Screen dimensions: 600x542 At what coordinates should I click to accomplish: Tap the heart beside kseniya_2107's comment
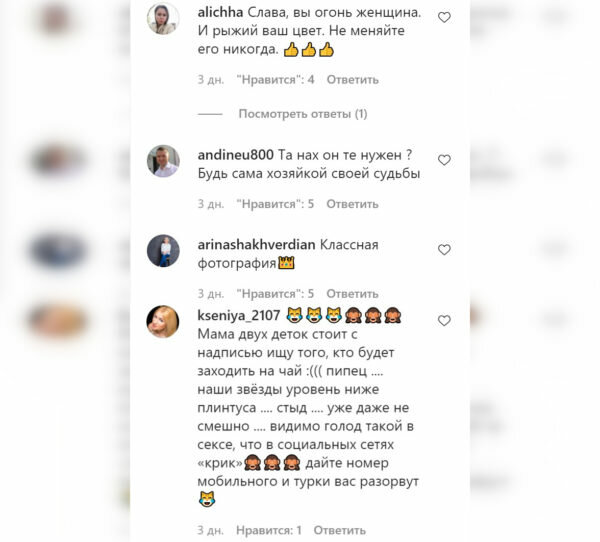coord(444,320)
